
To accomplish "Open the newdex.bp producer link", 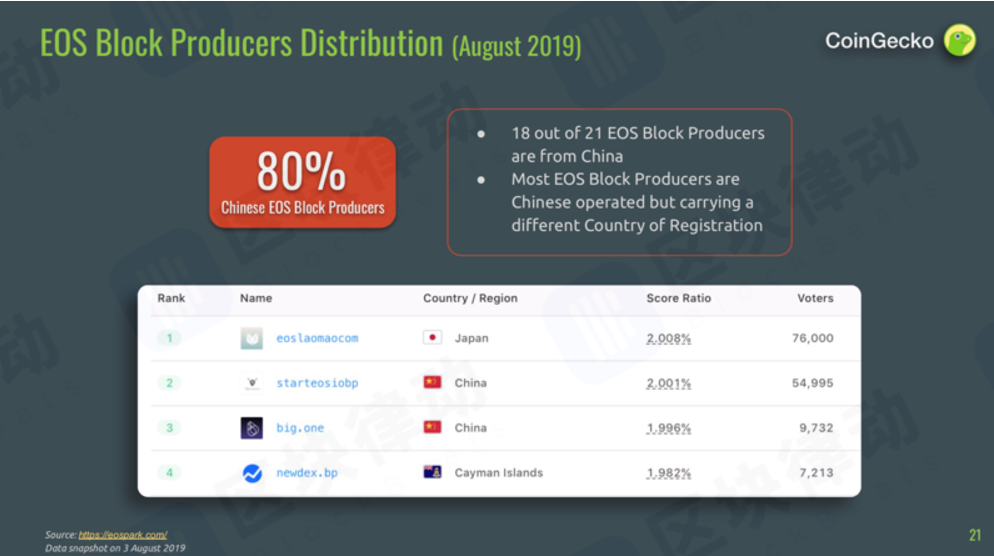I will [x=307, y=473].
